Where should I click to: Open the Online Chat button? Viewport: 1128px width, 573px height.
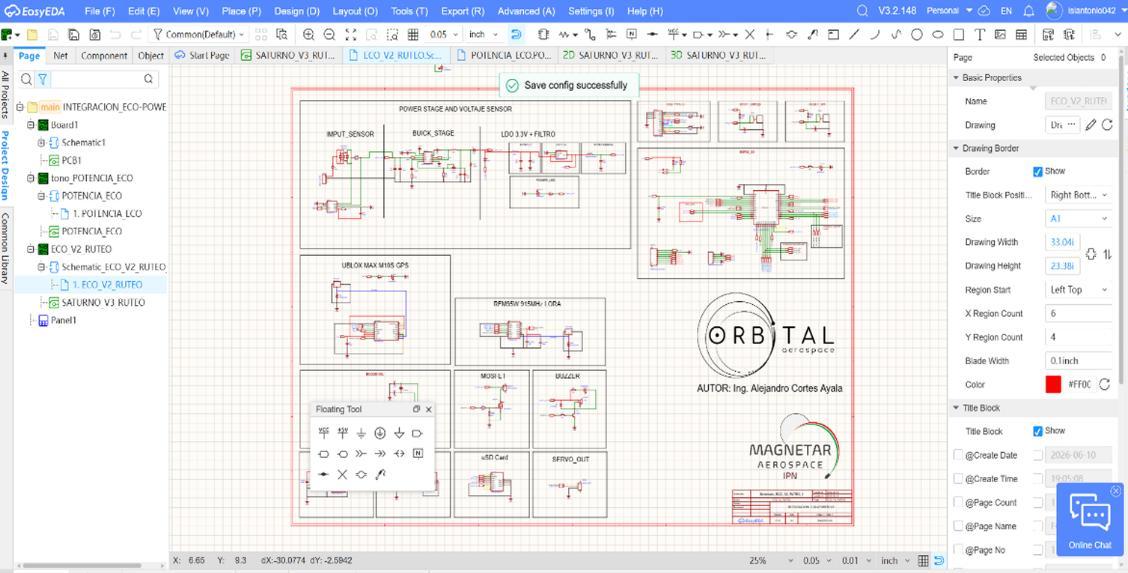tap(1090, 519)
